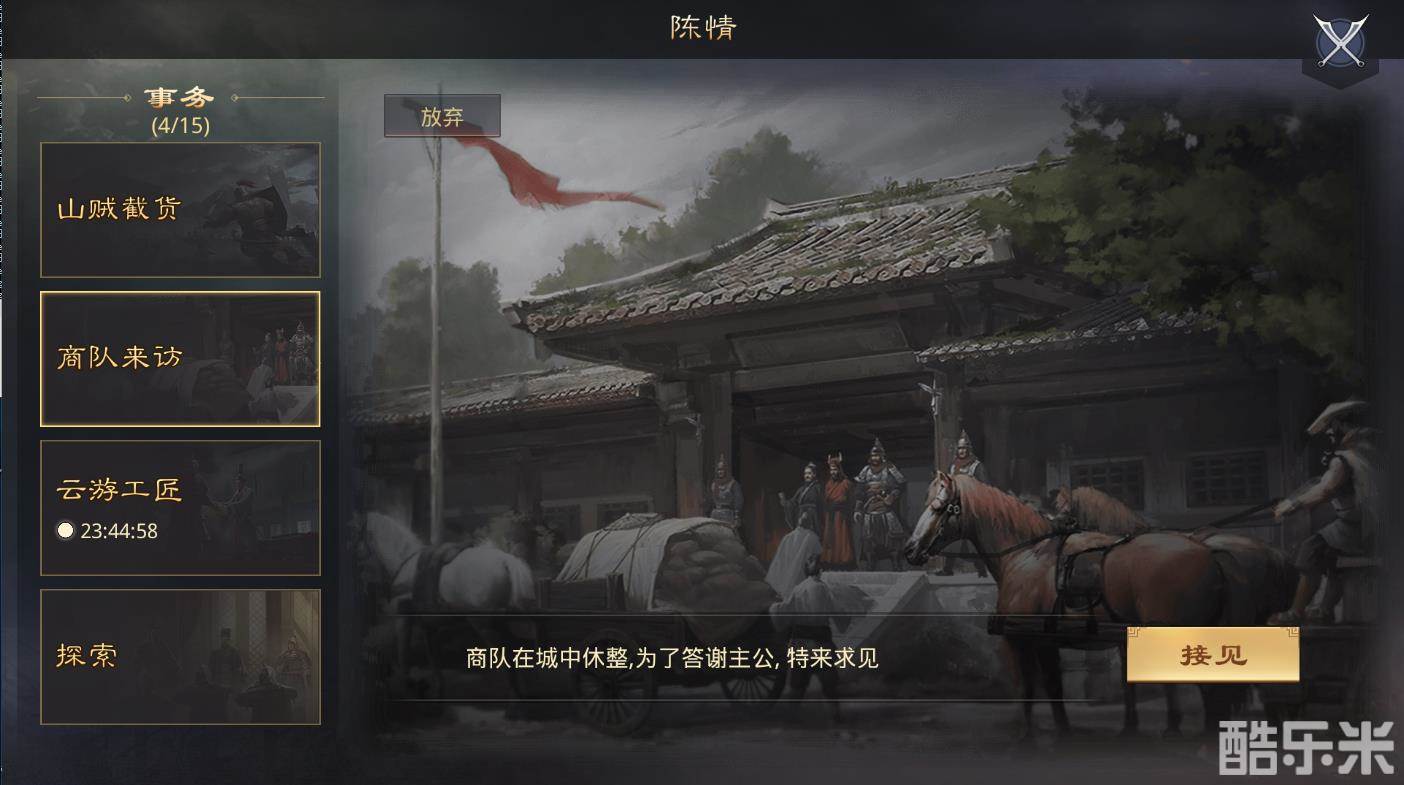Click the (4/15) affairs counter

[180, 126]
